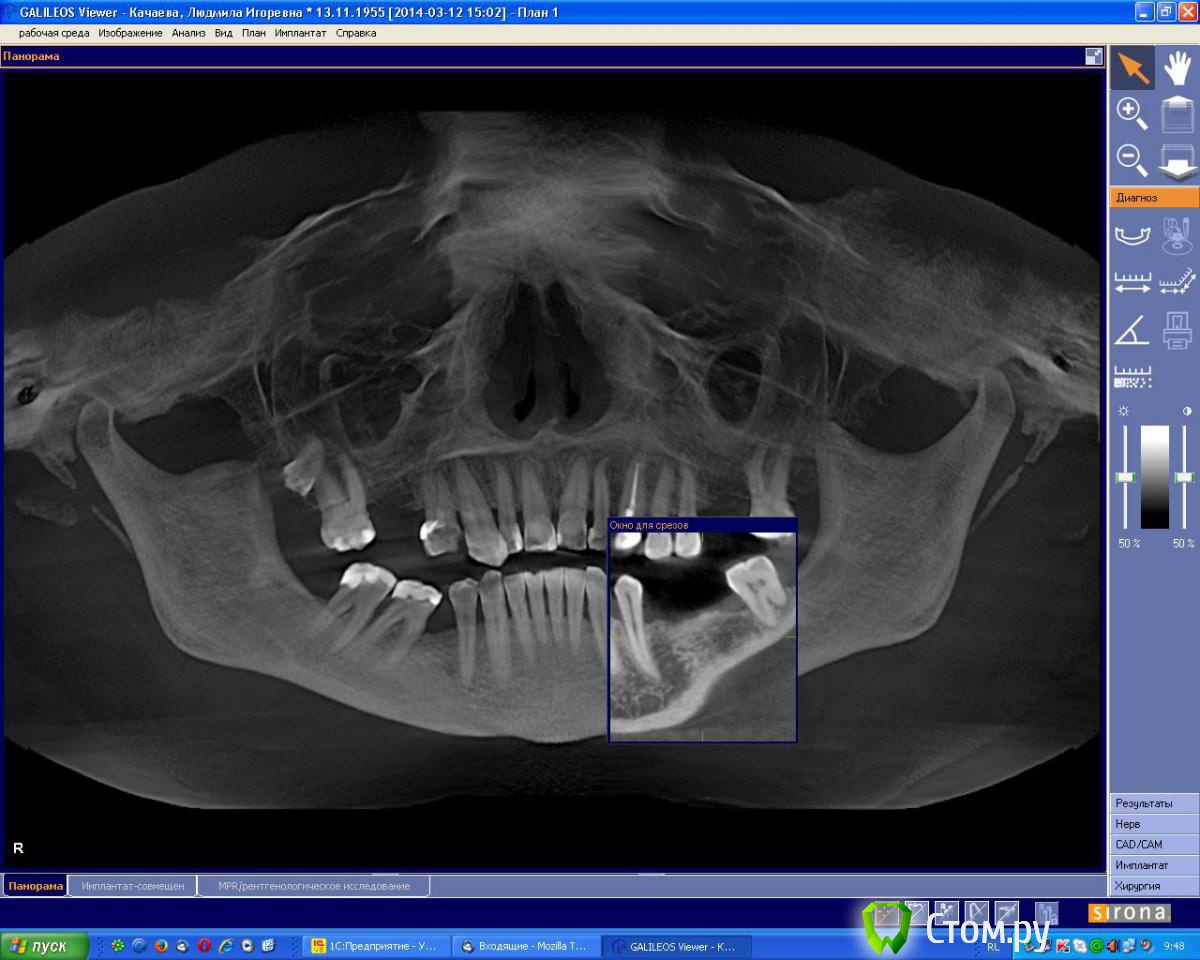The image size is (1200, 960).
Task: Switch to the Имплантат-совмещен tab
Action: 133,886
